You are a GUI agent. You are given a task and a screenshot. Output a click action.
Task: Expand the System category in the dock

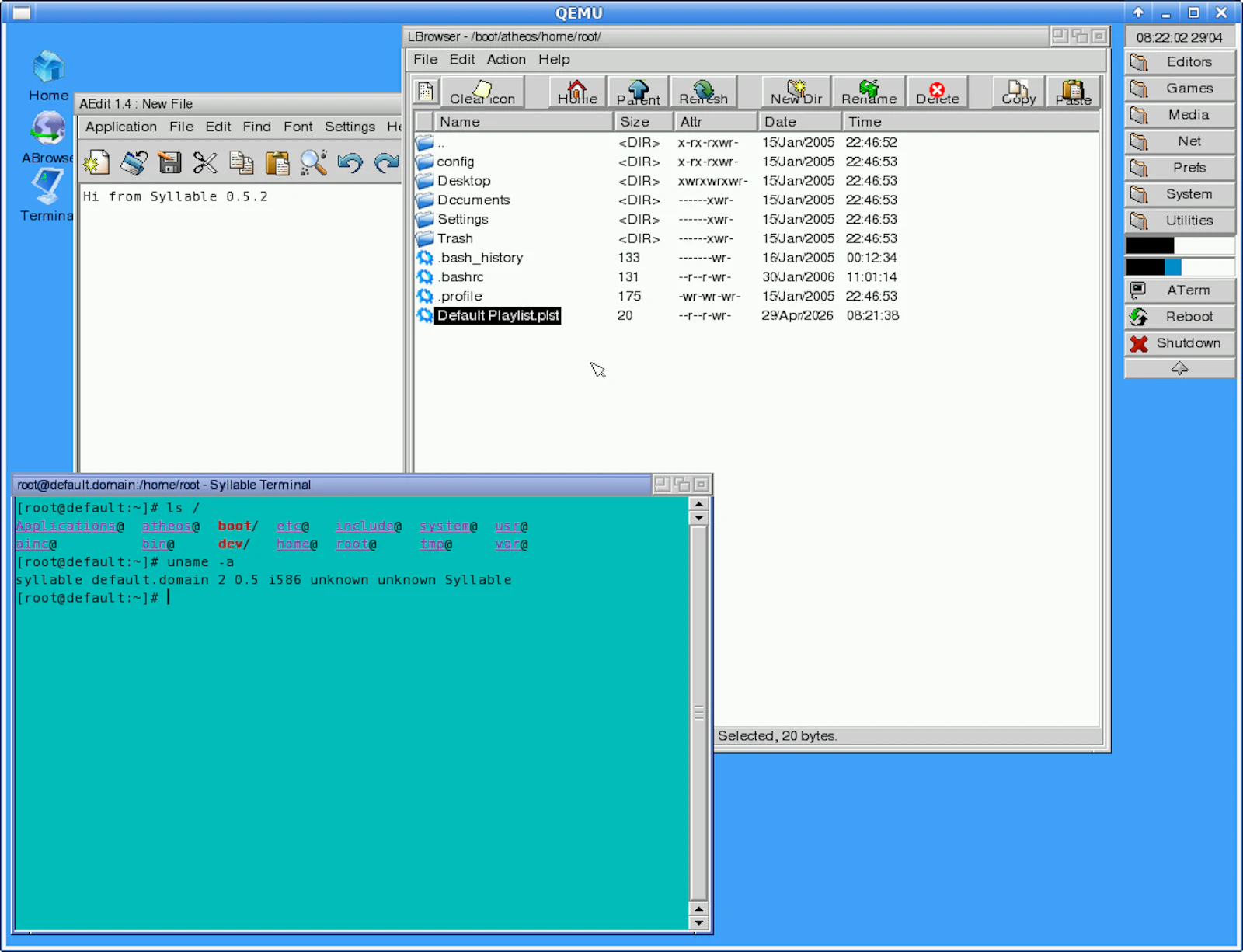(1179, 194)
